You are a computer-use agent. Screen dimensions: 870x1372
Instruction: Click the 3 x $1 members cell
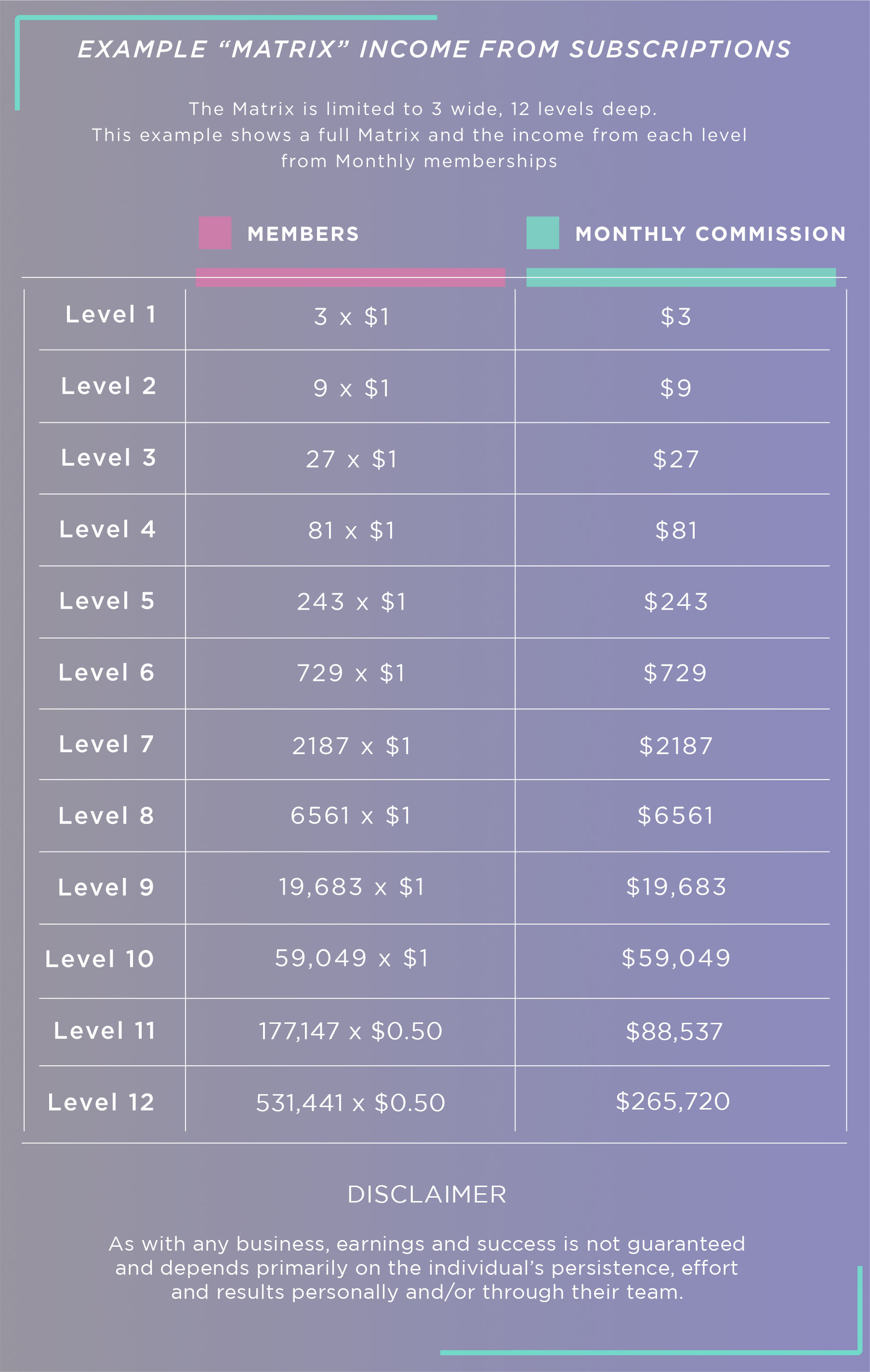click(x=352, y=317)
